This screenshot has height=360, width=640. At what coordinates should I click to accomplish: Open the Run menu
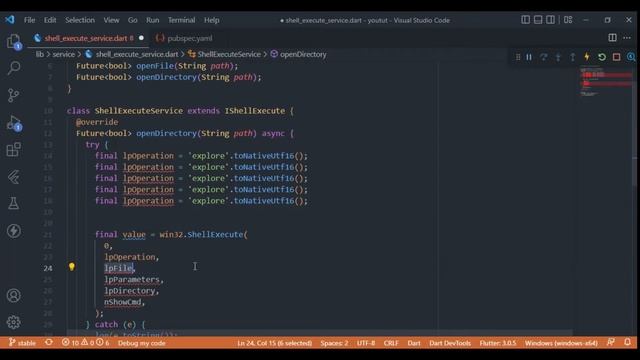click(x=153, y=20)
